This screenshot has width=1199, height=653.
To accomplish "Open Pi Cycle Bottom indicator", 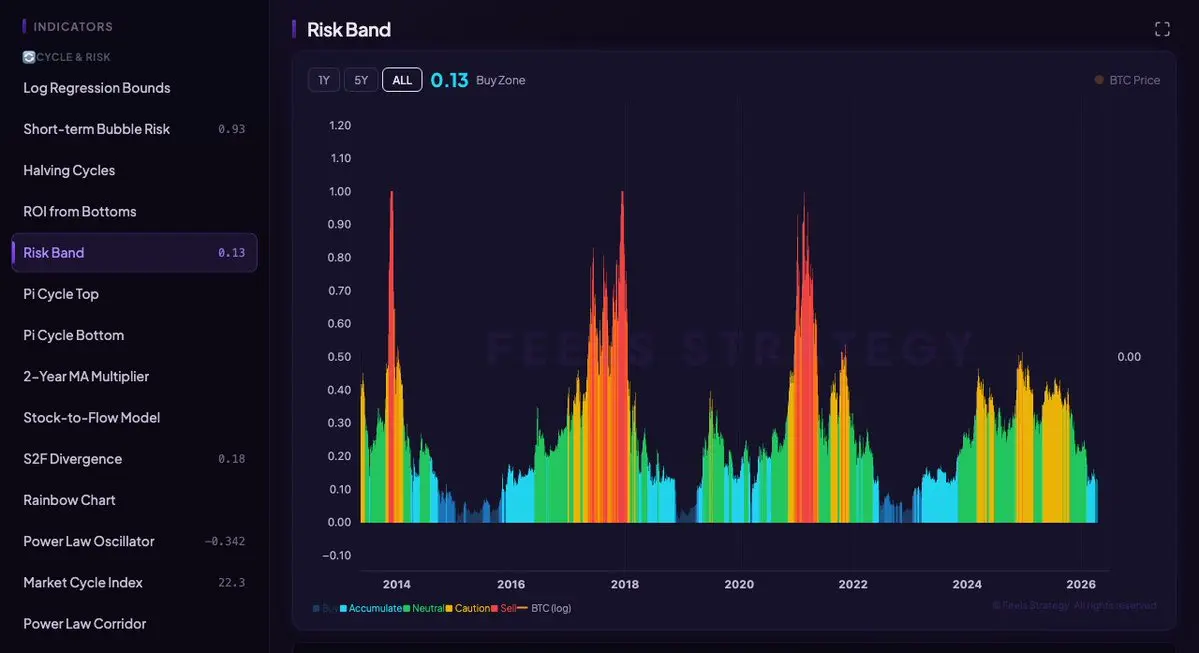I will [x=134, y=335].
